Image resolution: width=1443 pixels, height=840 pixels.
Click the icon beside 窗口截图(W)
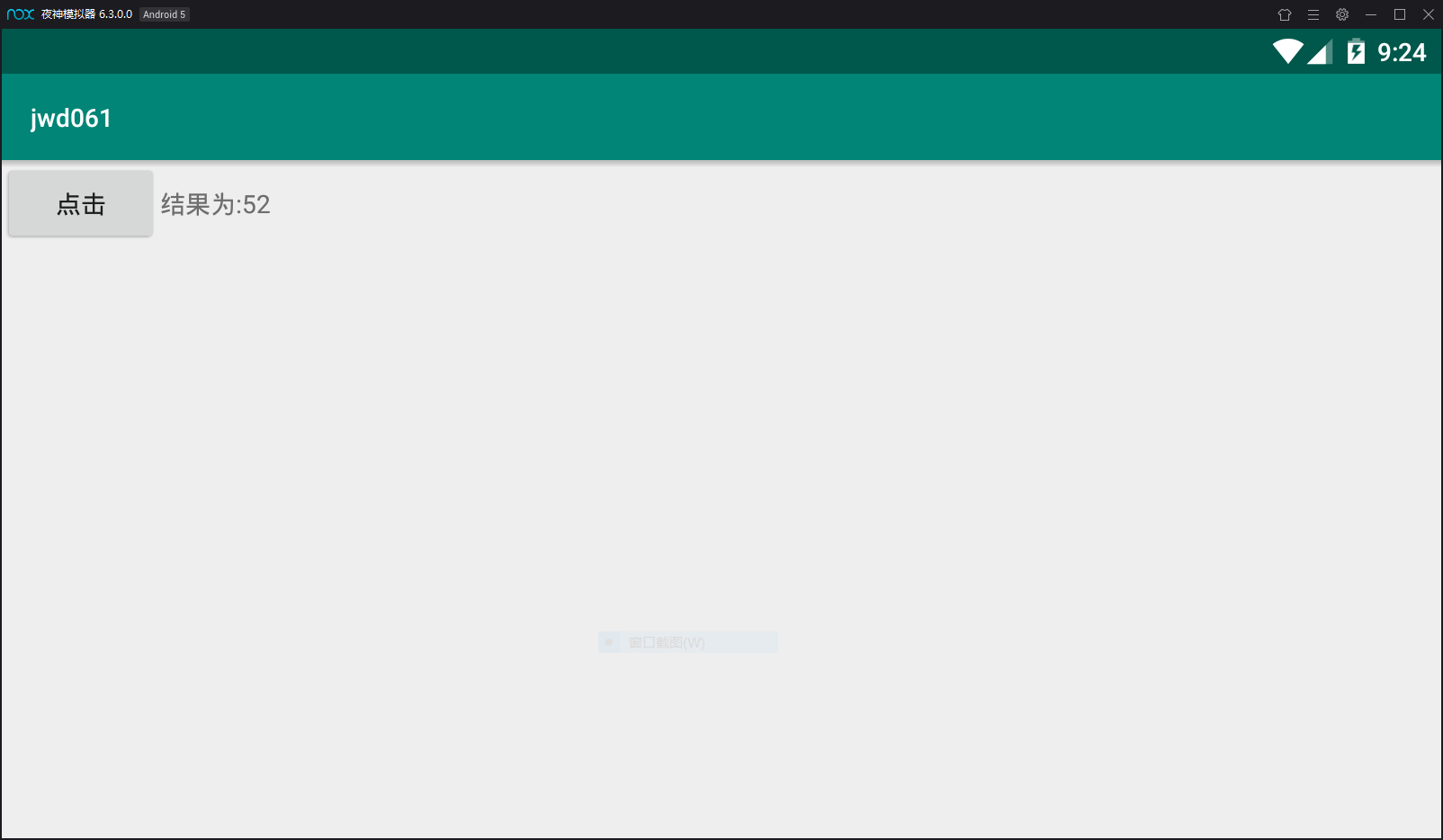point(609,642)
